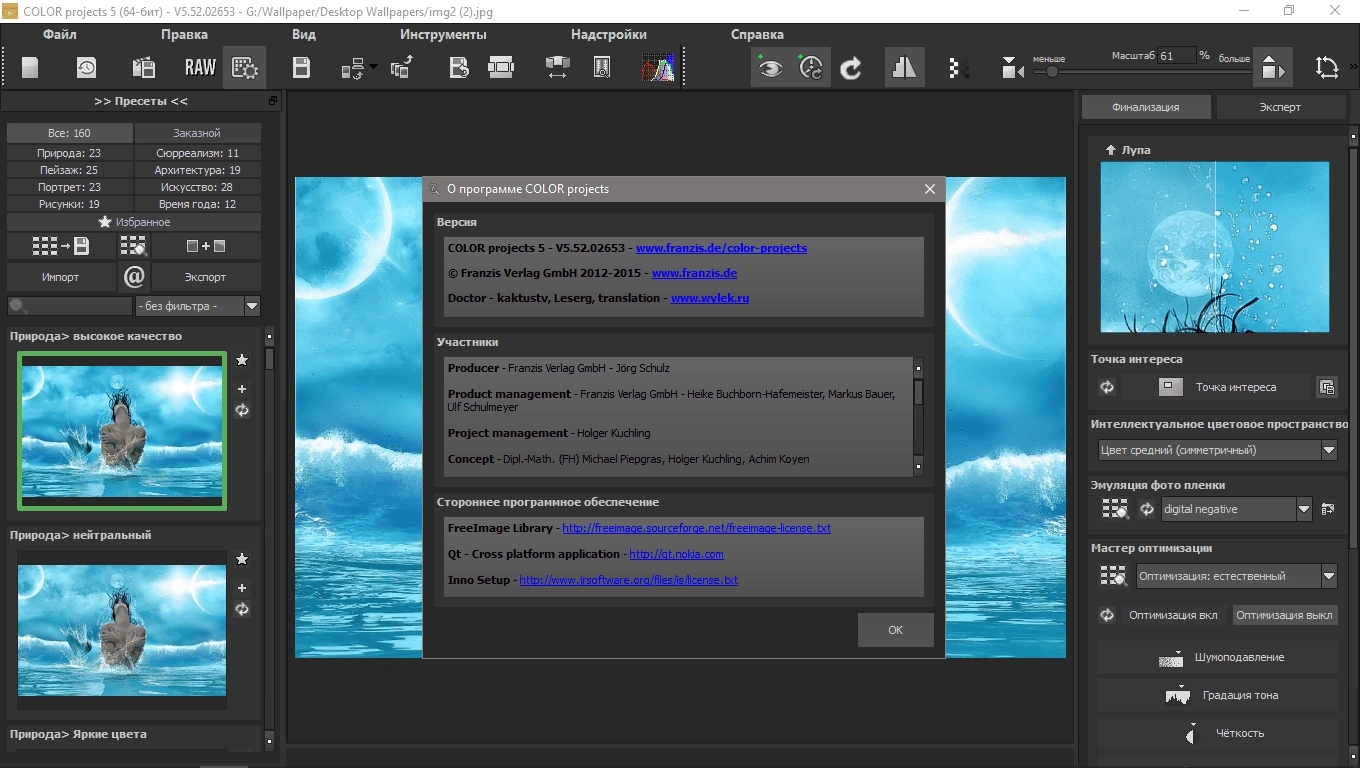Filter presets by Портрет: 23
Image resolution: width=1360 pixels, height=768 pixels.
click(69, 187)
